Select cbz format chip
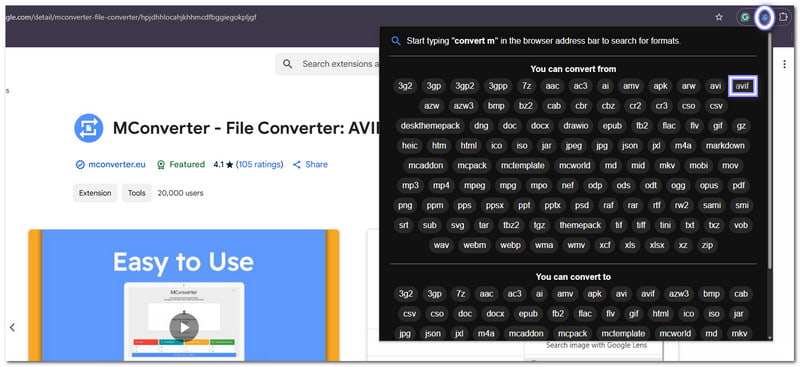The height and width of the screenshot is (367, 800). (x=608, y=106)
